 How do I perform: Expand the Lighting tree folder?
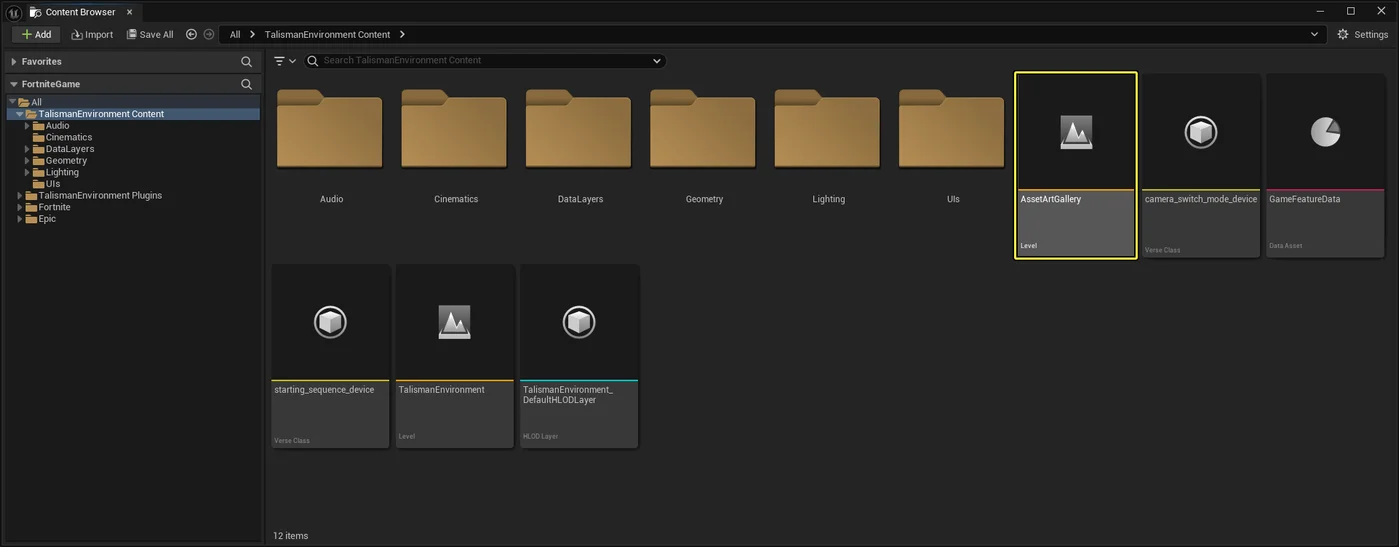pos(28,172)
